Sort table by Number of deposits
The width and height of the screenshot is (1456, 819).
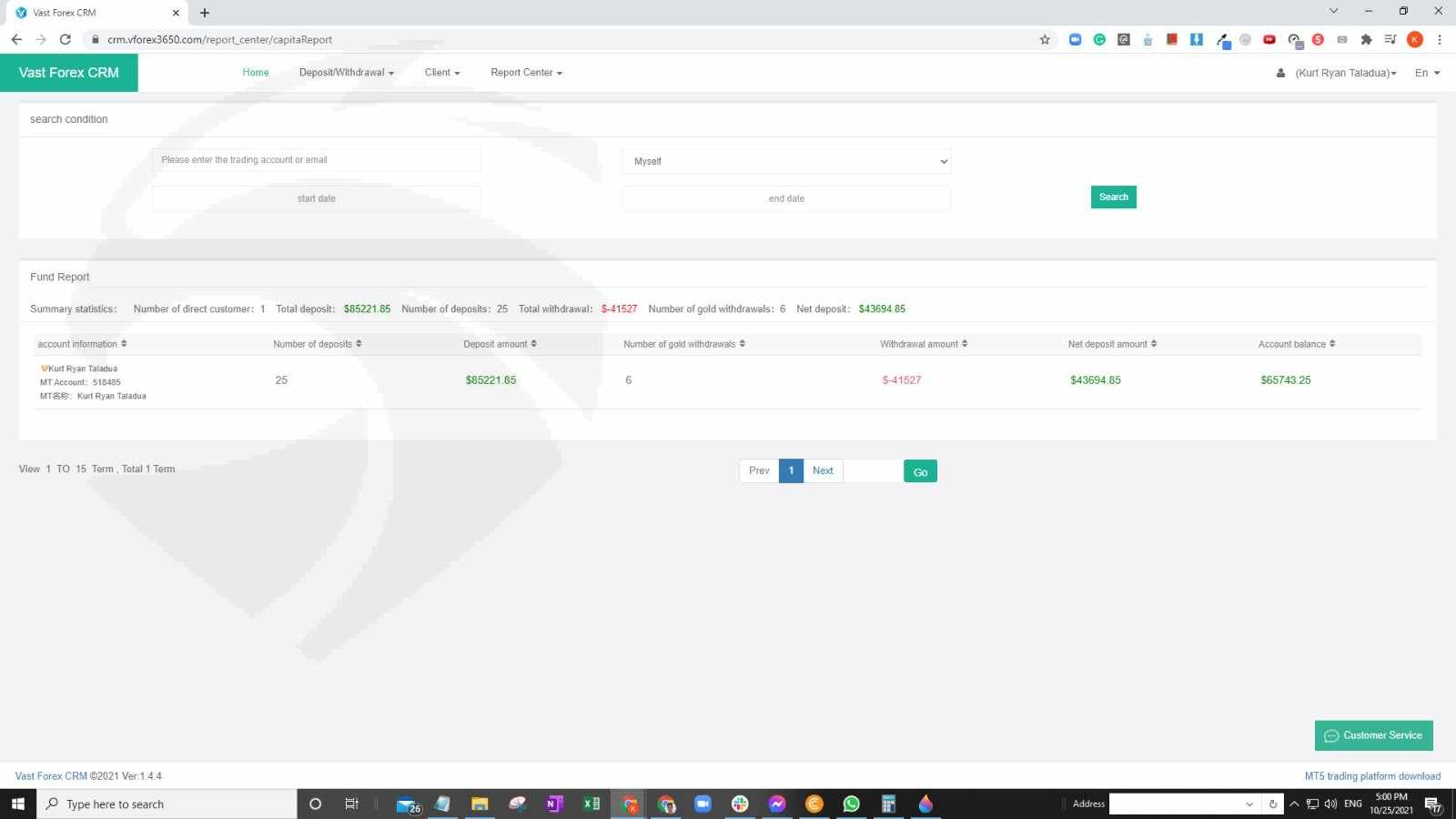318,344
